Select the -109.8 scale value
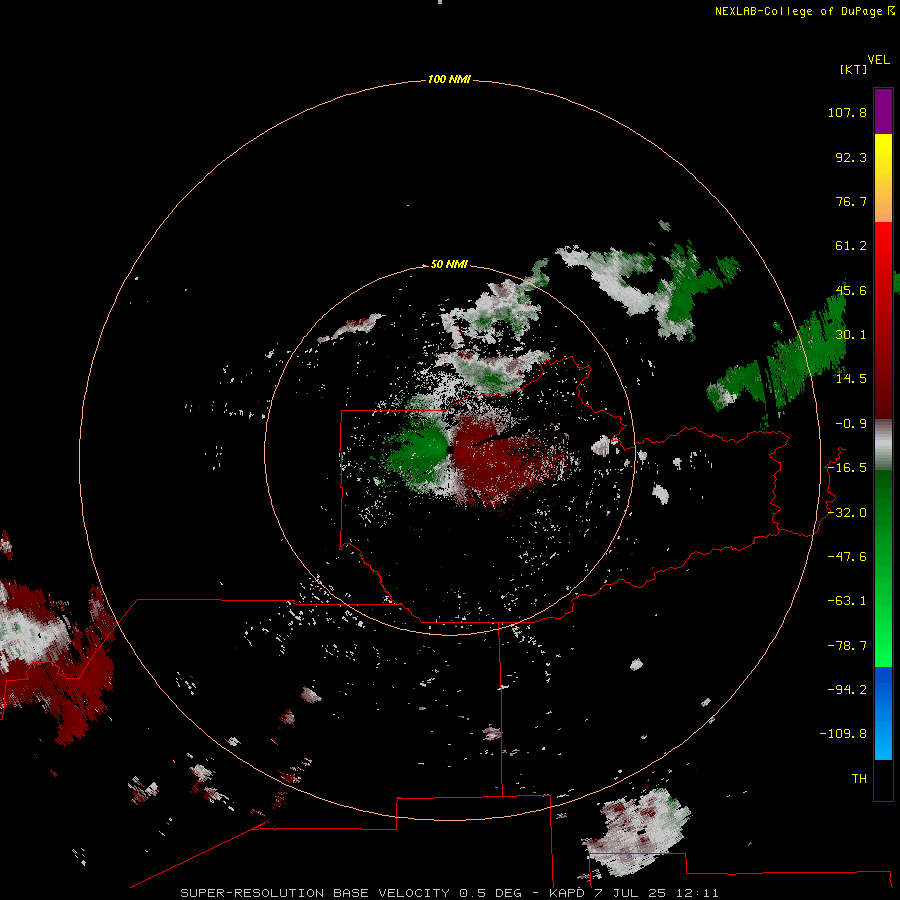The width and height of the screenshot is (900, 900). (843, 734)
